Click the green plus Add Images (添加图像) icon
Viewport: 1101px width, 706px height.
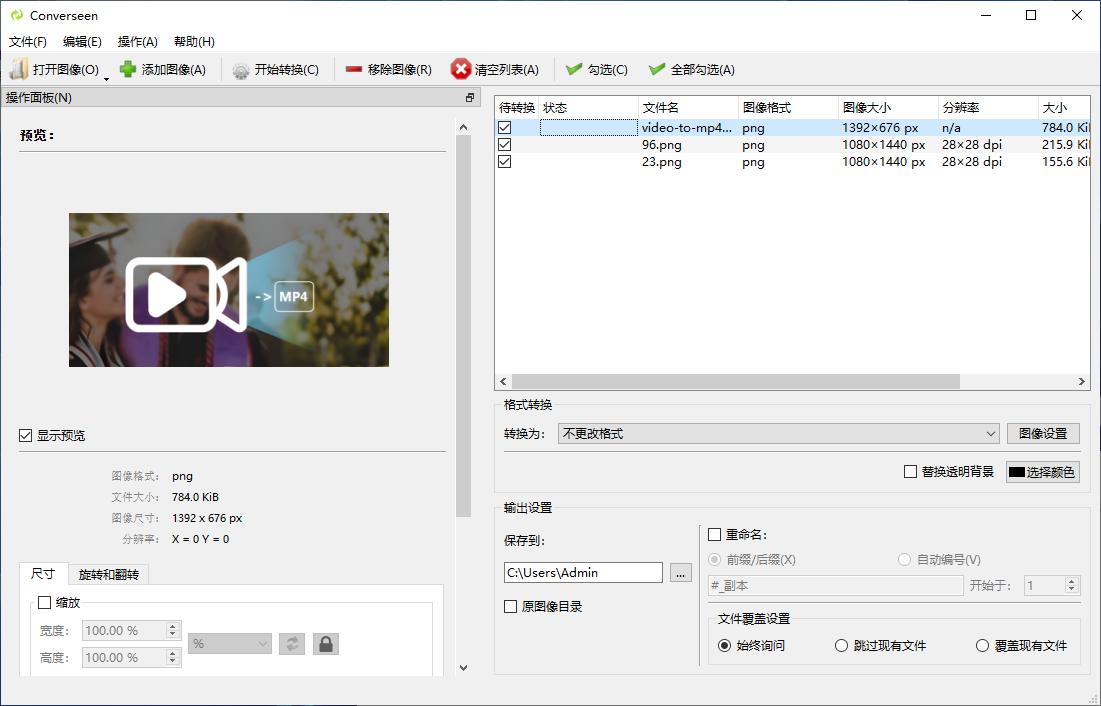coord(128,69)
